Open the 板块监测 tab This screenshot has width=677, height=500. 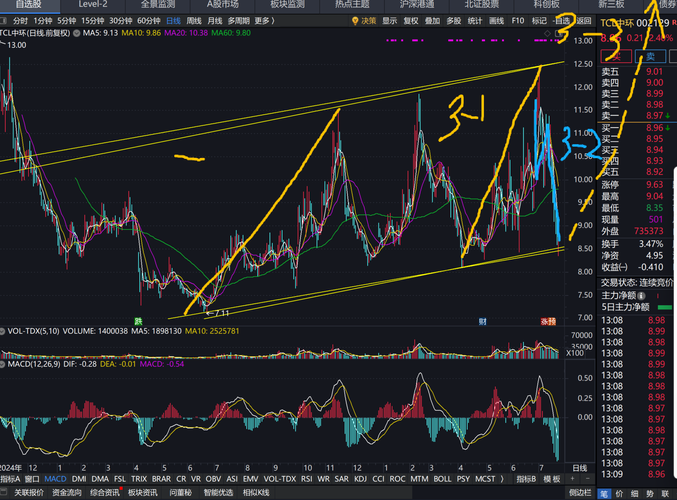click(288, 4)
